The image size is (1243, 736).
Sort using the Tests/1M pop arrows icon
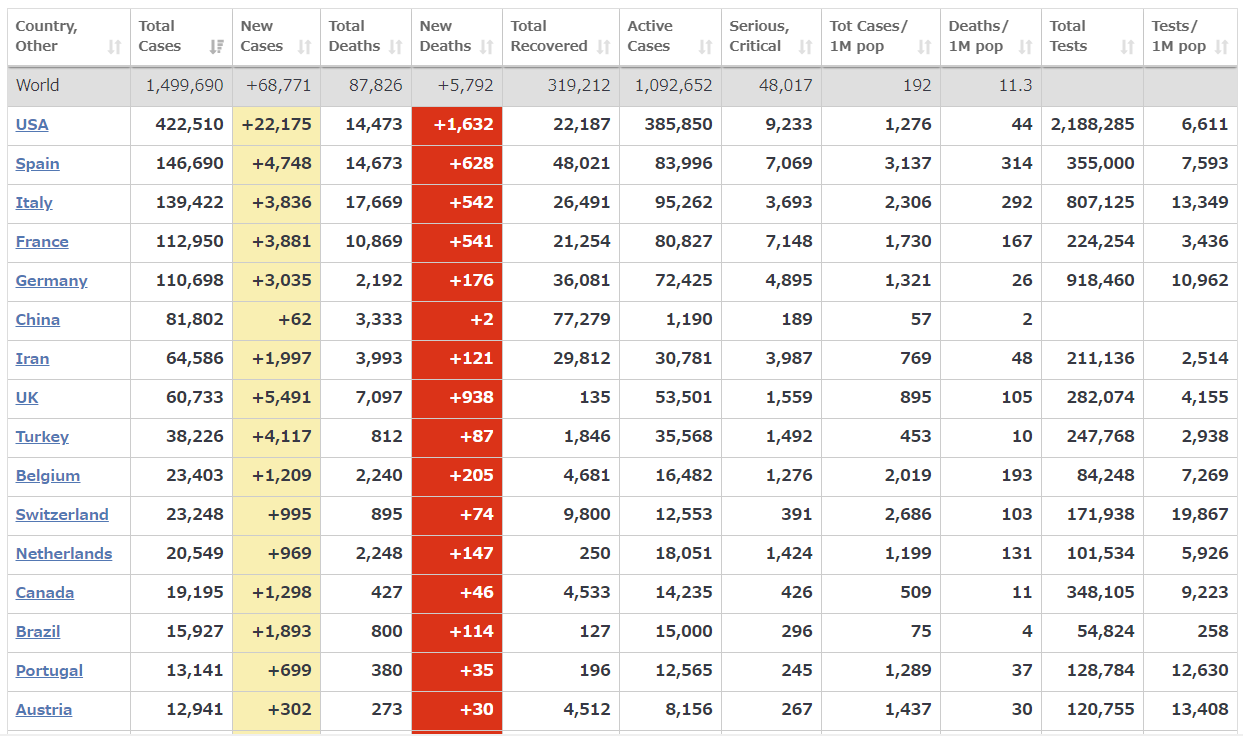(1222, 47)
